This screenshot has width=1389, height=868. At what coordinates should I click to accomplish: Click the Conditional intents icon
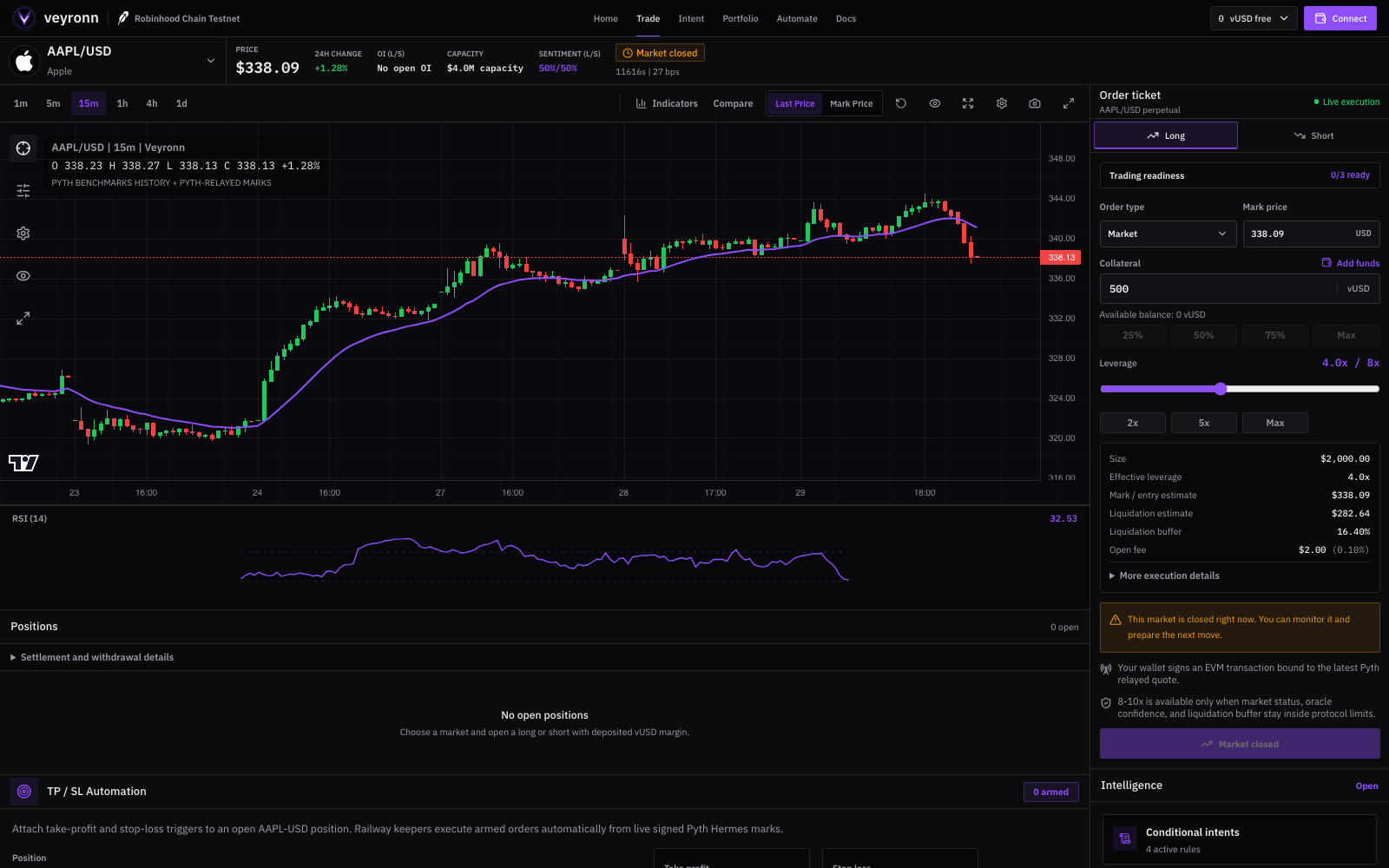point(1125,838)
